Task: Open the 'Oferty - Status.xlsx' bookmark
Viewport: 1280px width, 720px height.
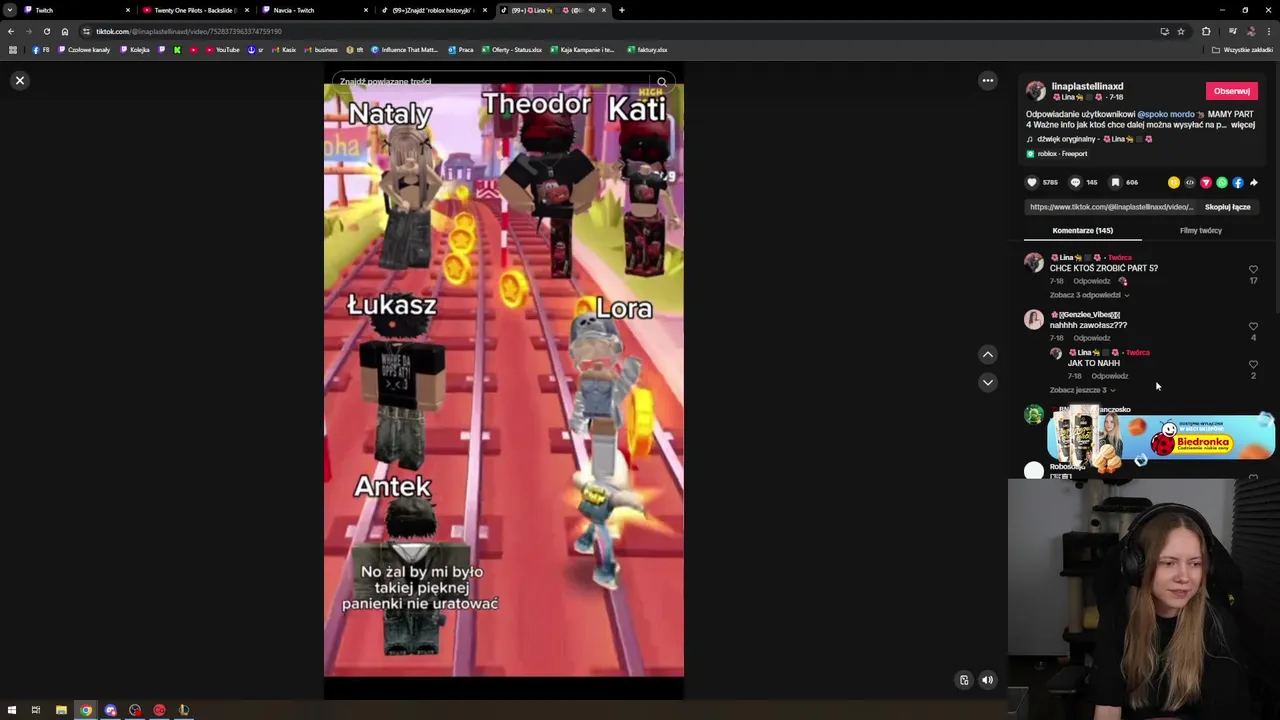Action: click(511, 49)
